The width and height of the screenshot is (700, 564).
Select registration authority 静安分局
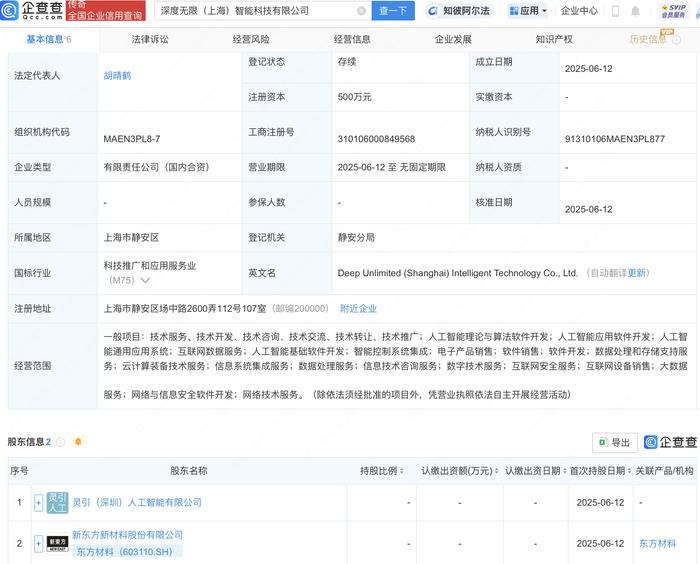356,238
